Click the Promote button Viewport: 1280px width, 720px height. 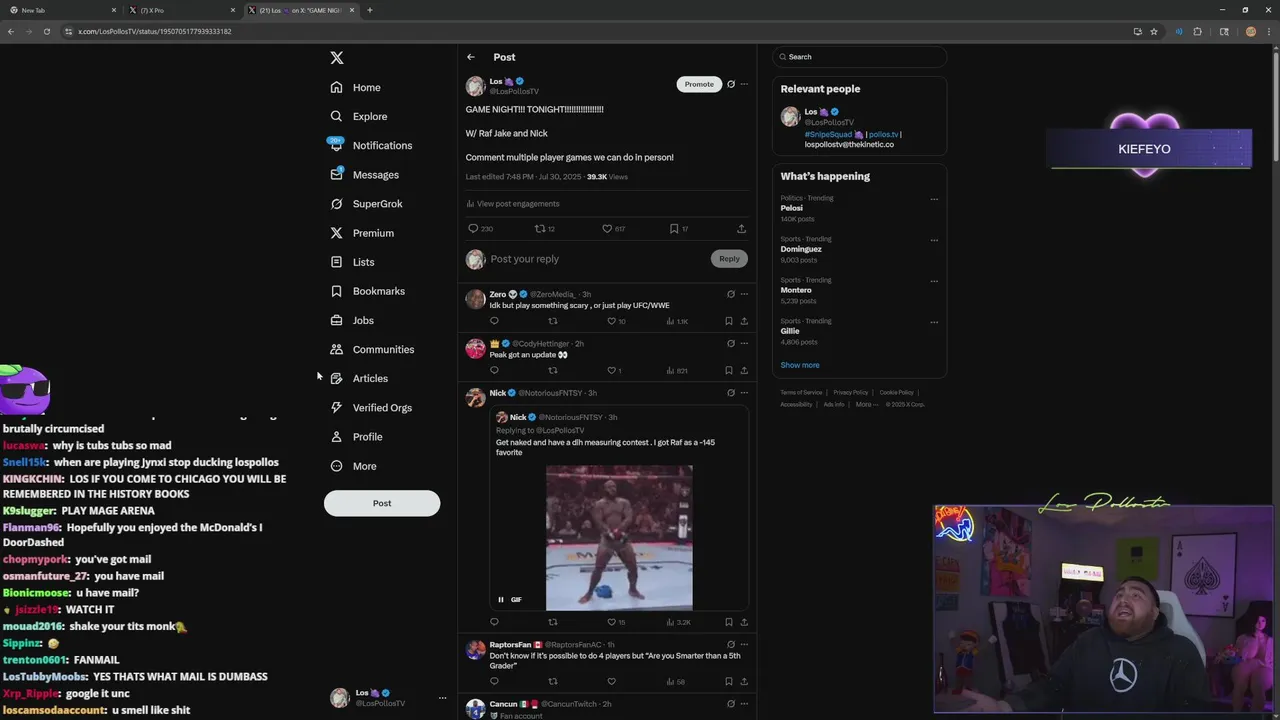click(x=699, y=84)
